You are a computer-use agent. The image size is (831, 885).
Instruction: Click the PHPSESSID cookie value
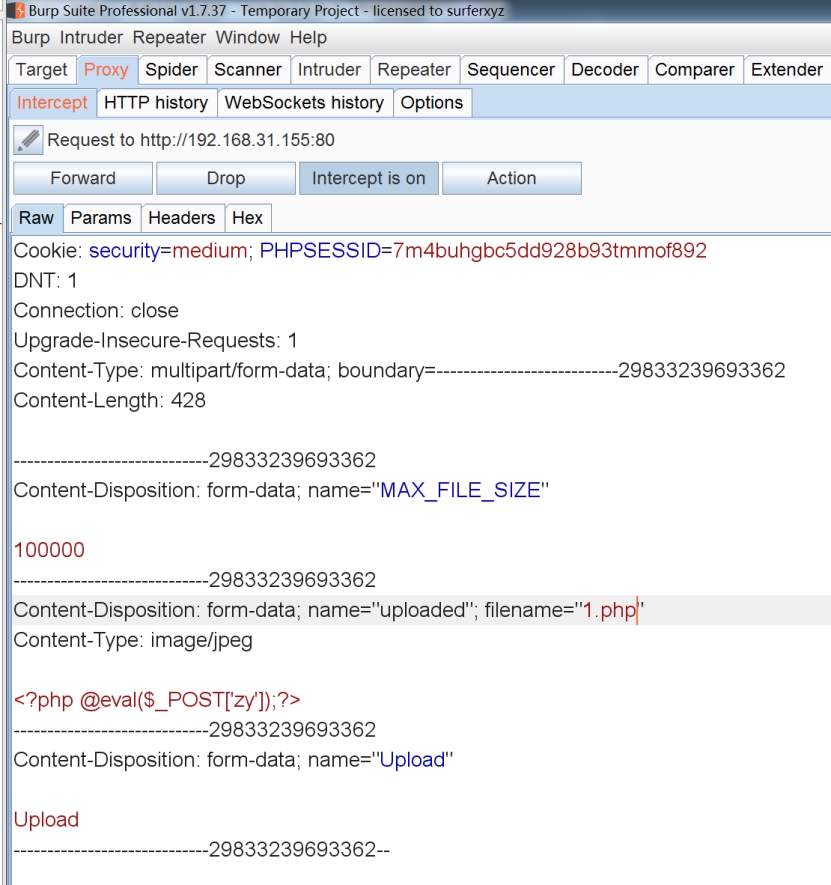549,251
